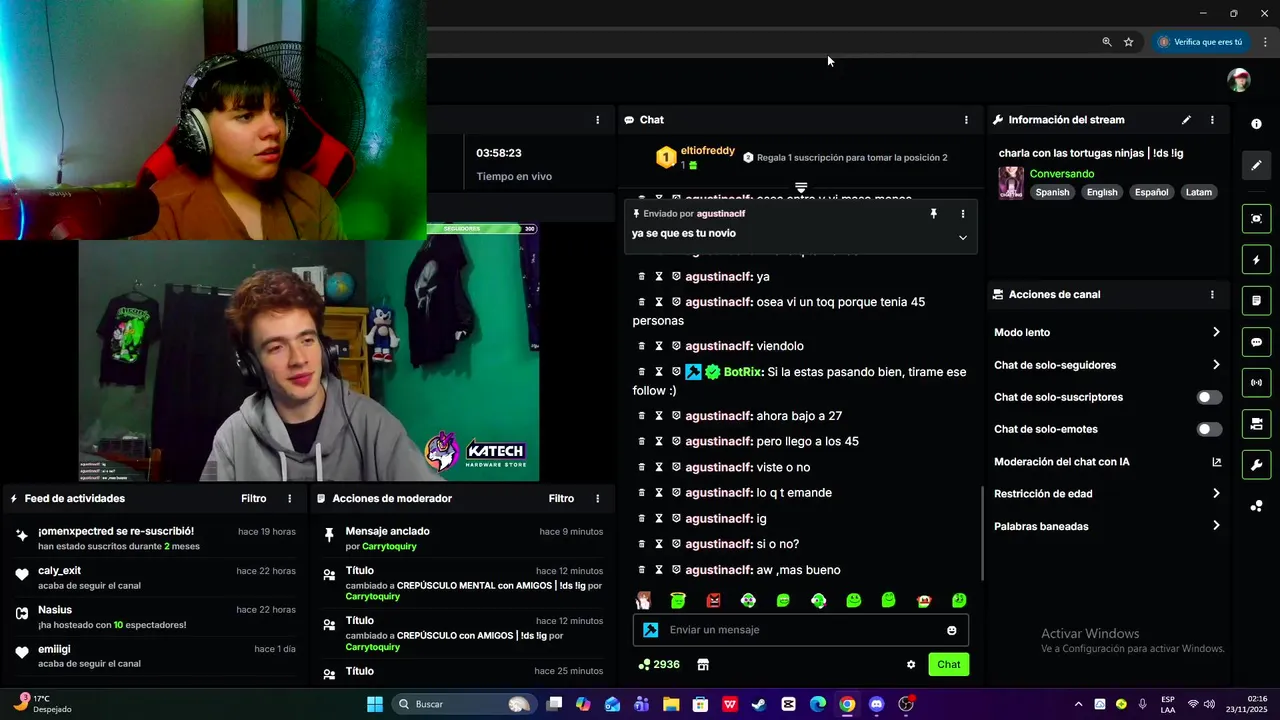Open the document sidebar icon

click(x=1256, y=301)
